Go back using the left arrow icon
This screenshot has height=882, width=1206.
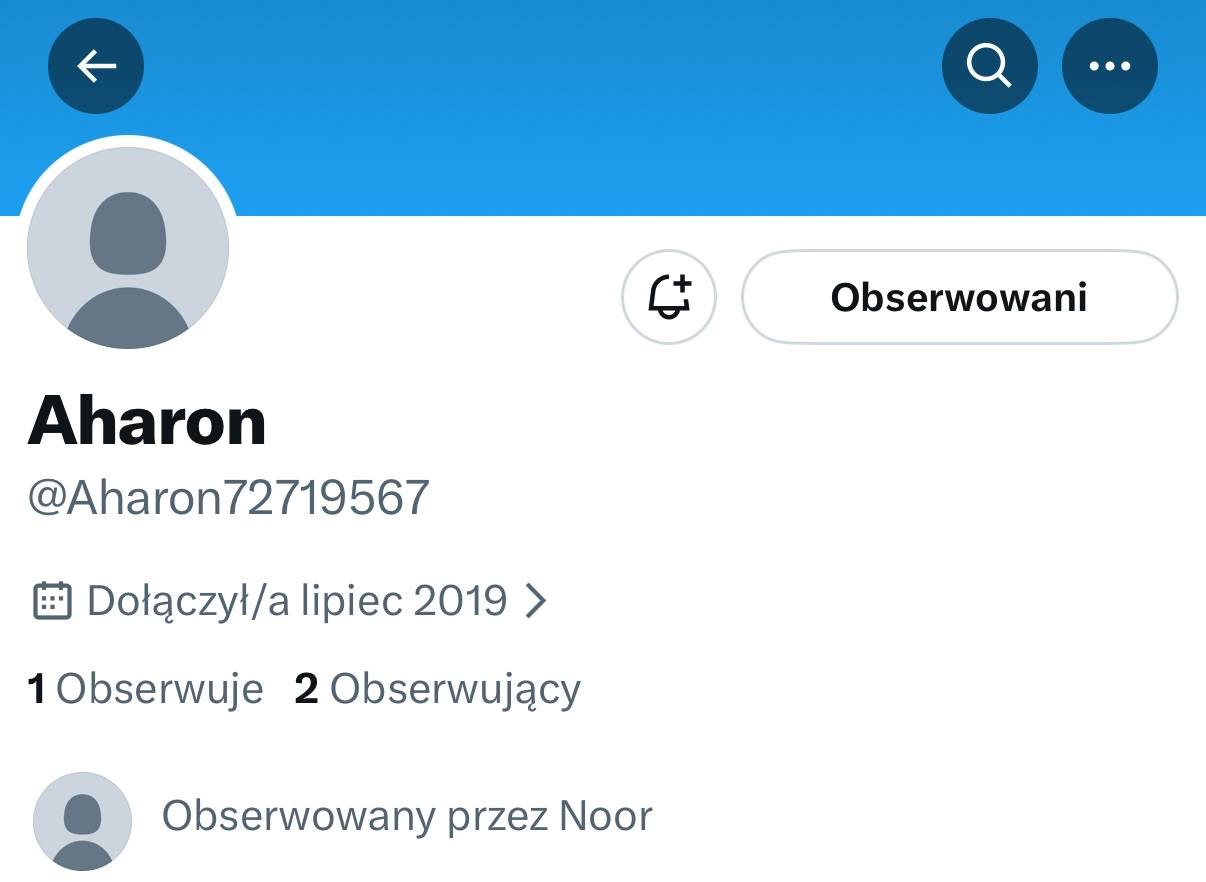click(x=96, y=66)
